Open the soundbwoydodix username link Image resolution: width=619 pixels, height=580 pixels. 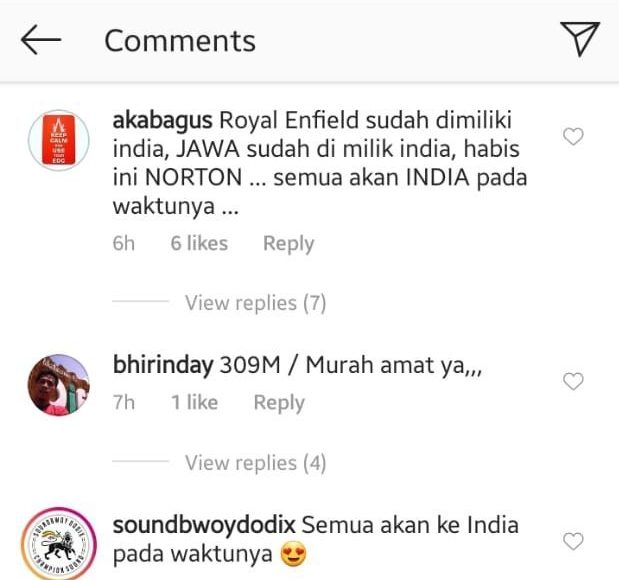click(204, 525)
